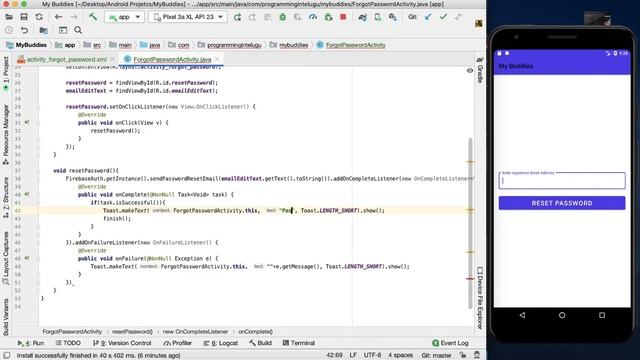Open the Build tool window

[x=260, y=343]
